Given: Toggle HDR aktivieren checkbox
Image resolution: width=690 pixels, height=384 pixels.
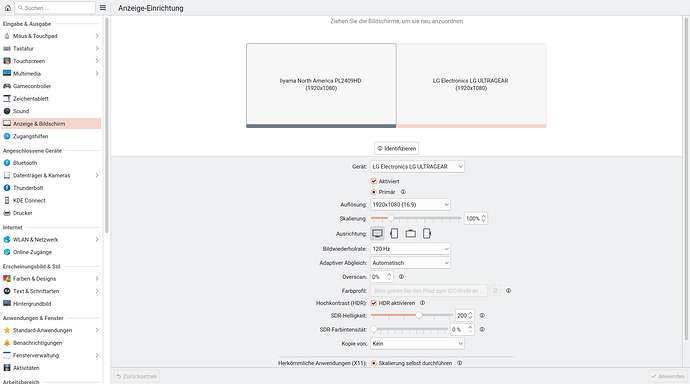Looking at the screenshot, I should pyautogui.click(x=374, y=303).
